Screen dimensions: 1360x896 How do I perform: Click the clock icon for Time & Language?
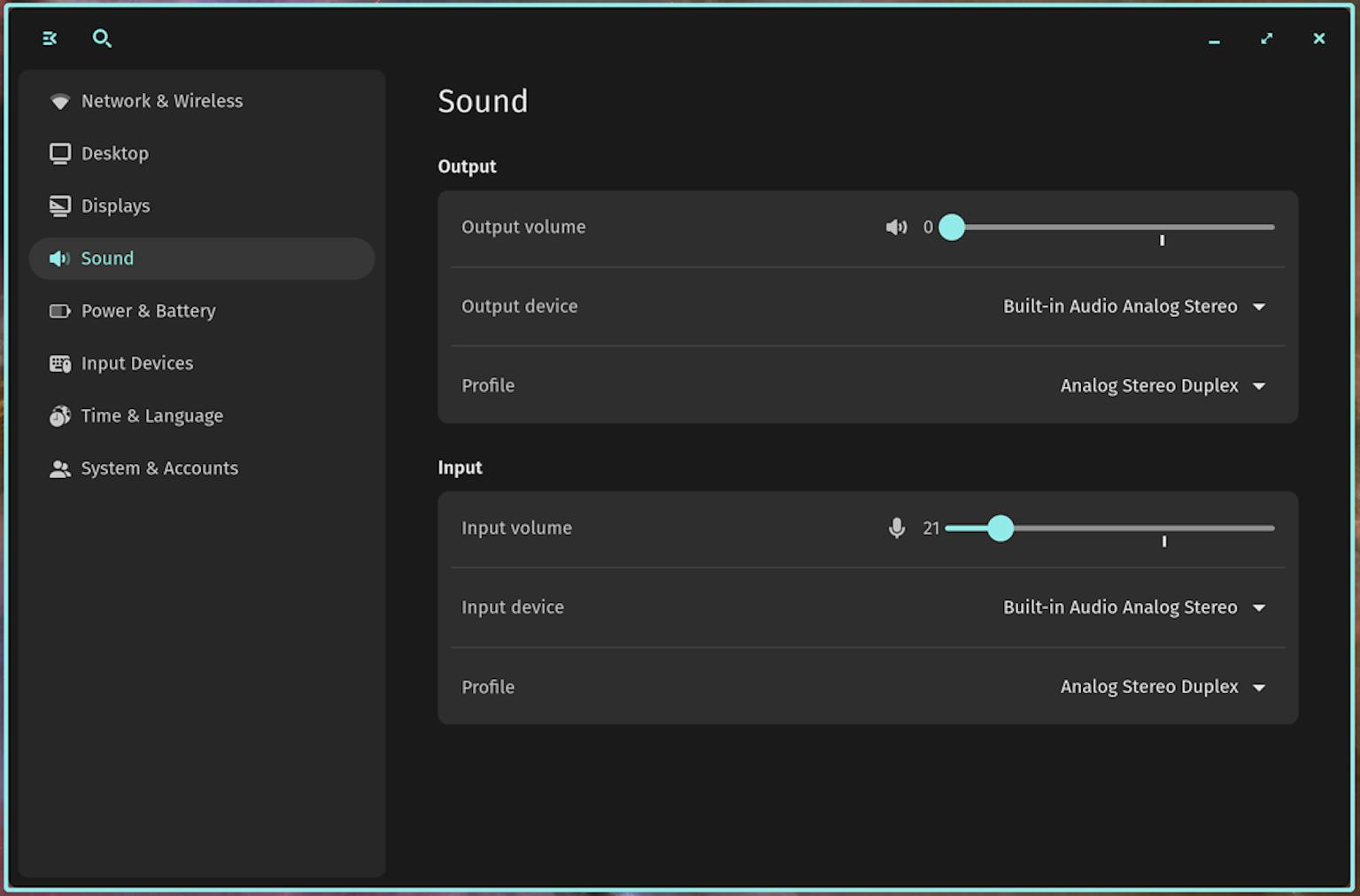point(59,415)
